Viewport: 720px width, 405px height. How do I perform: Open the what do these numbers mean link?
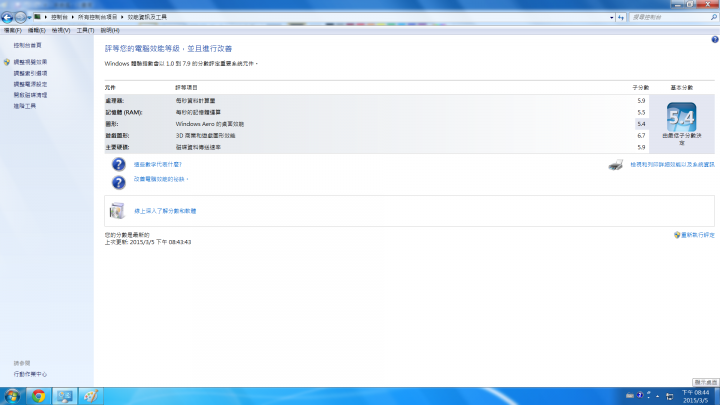pyautogui.click(x=158, y=164)
